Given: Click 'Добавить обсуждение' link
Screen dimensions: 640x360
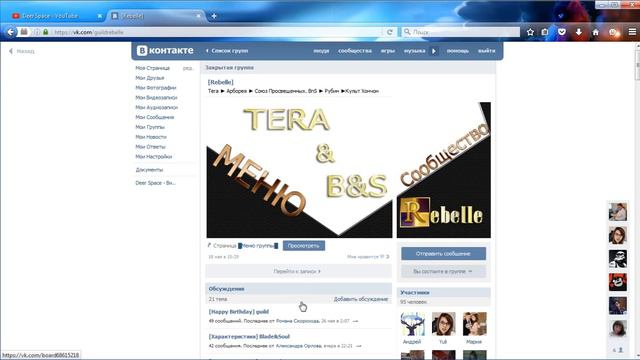Looking at the screenshot, I should tap(360, 299).
